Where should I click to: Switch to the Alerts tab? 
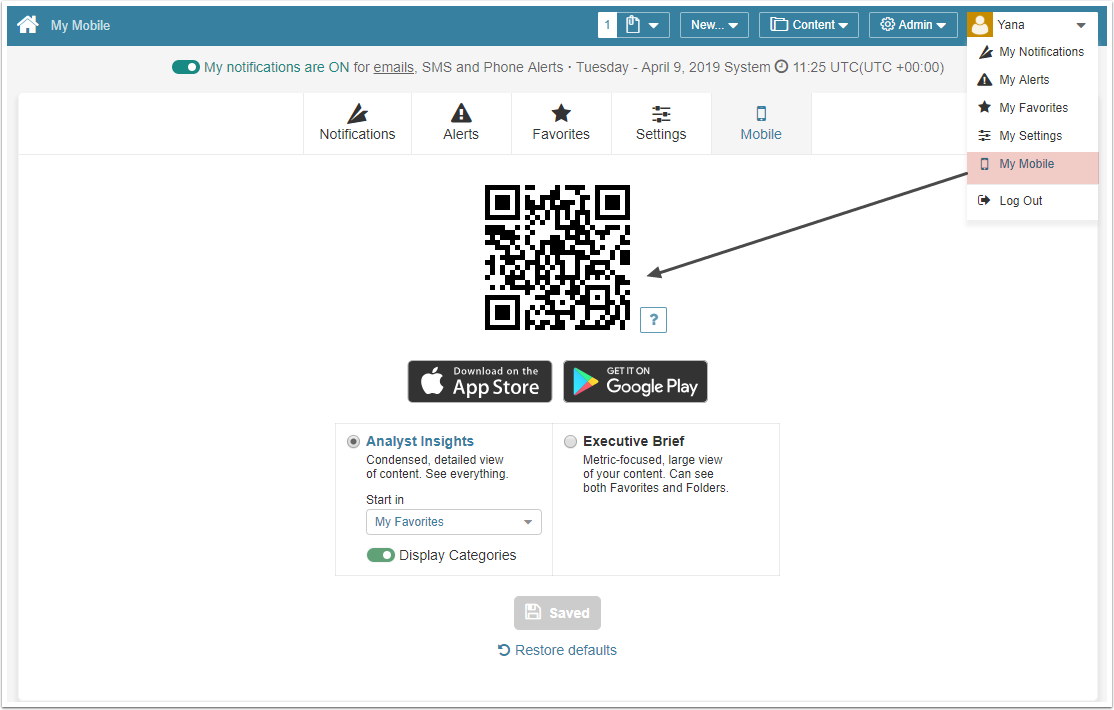point(461,123)
